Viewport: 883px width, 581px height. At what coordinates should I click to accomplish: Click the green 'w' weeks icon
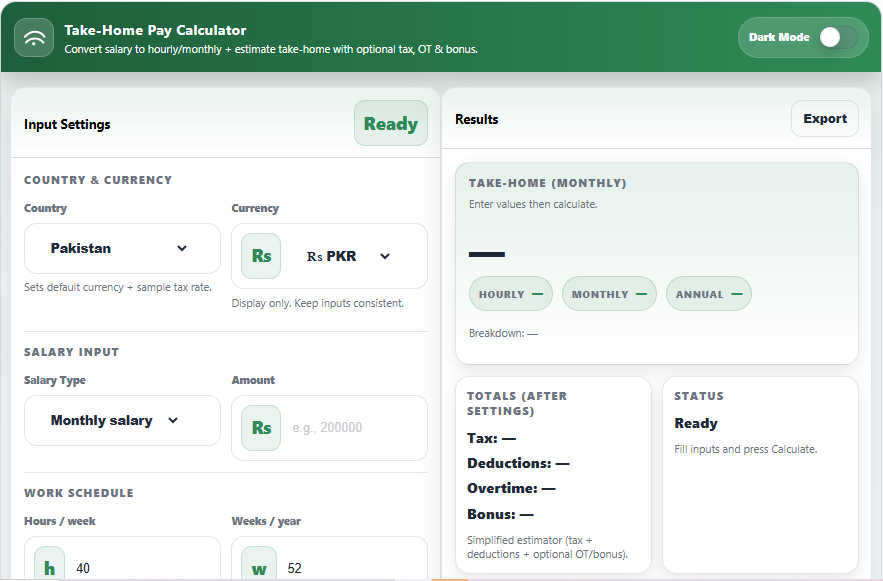point(258,565)
